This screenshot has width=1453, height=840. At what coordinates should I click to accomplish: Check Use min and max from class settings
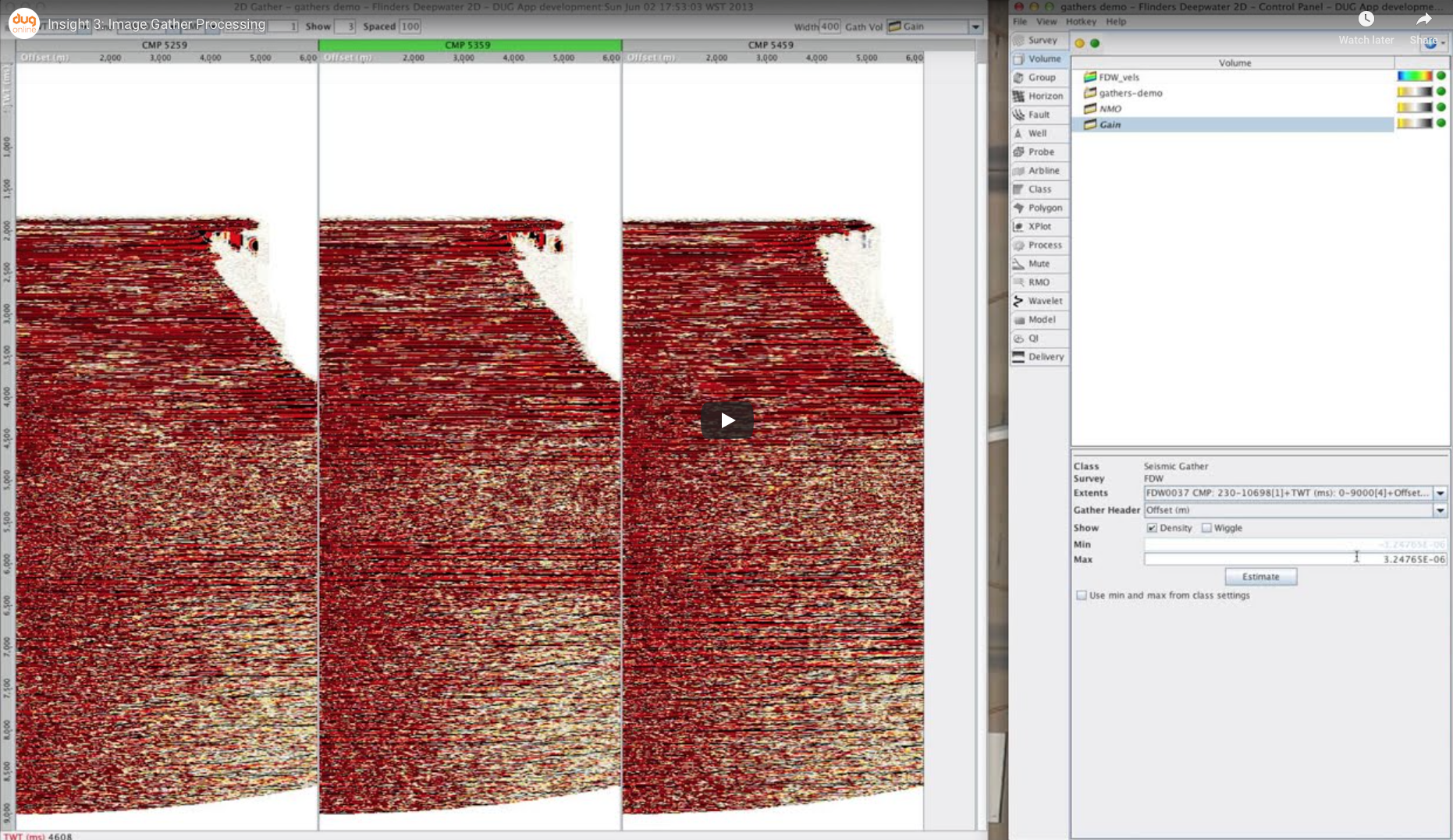pyautogui.click(x=1082, y=595)
